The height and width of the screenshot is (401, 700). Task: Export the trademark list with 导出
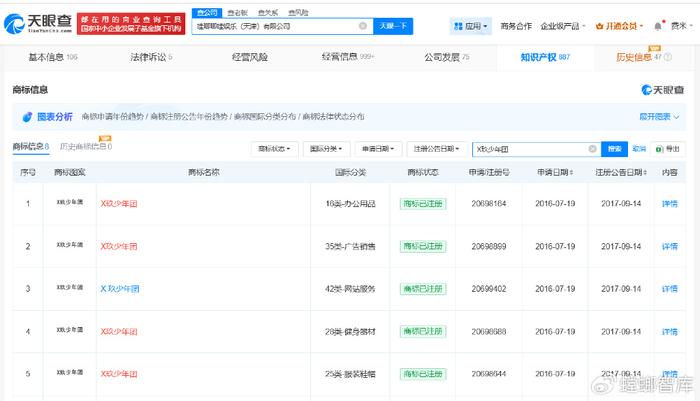click(x=668, y=149)
